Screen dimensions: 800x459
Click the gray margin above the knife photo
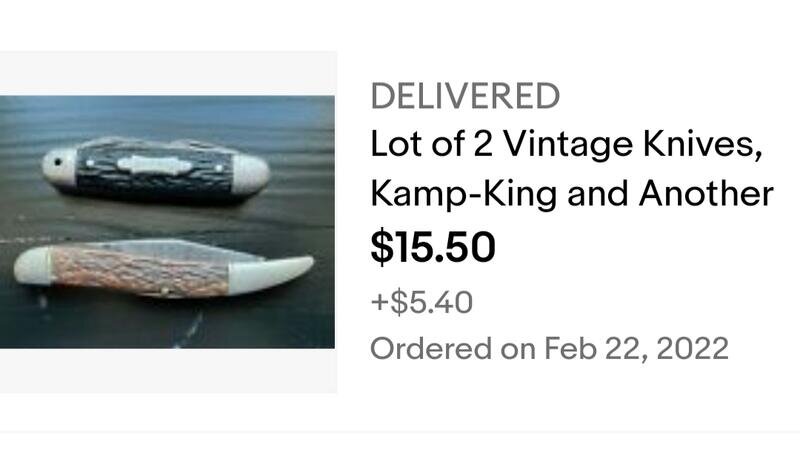pos(168,73)
